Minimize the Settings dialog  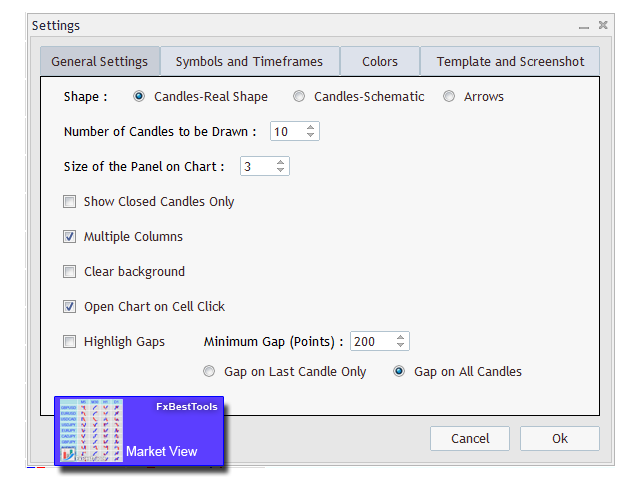coord(584,27)
